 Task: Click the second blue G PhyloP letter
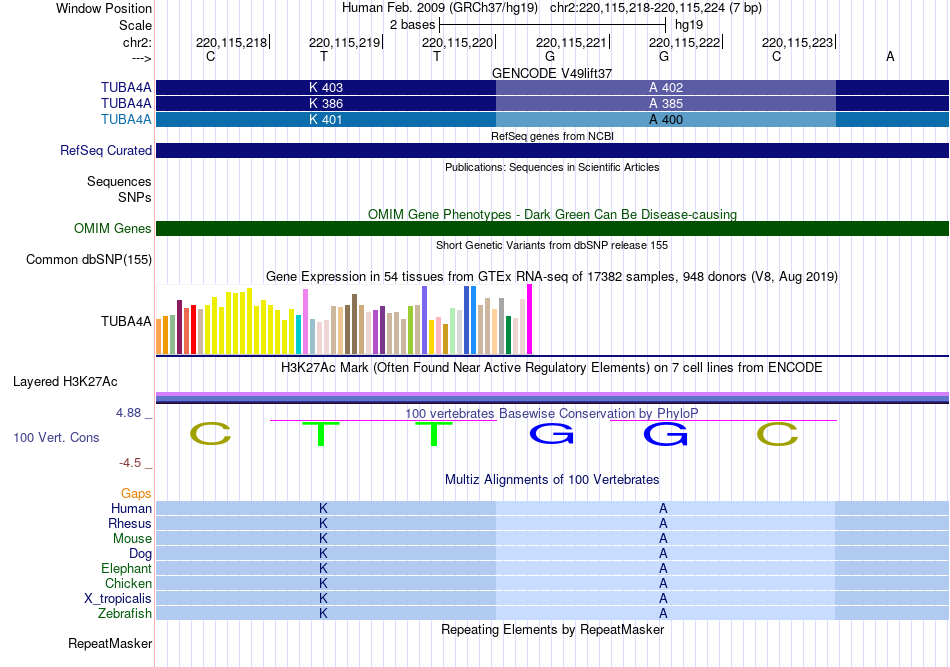(665, 434)
